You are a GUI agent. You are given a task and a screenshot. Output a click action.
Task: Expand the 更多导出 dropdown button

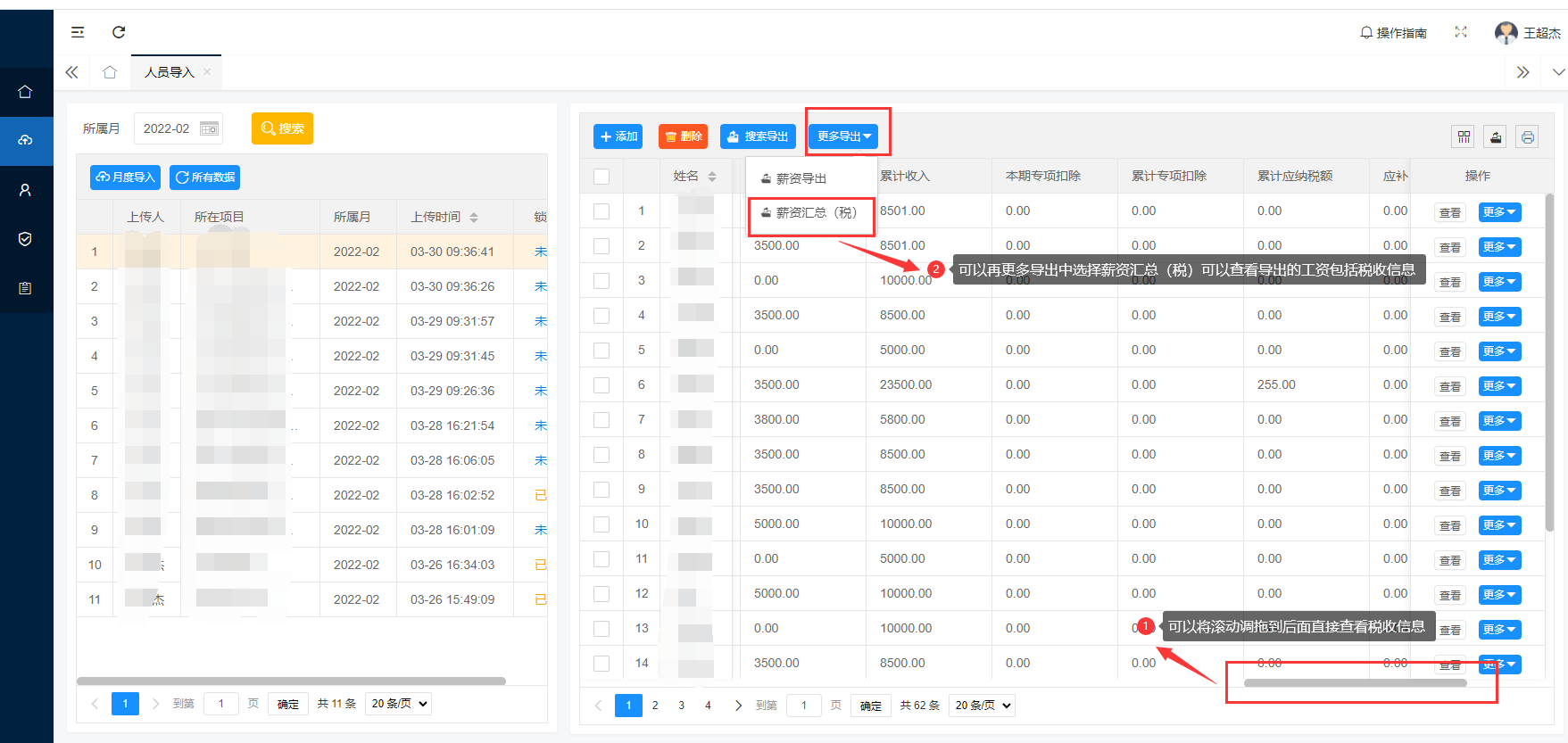pos(843,136)
